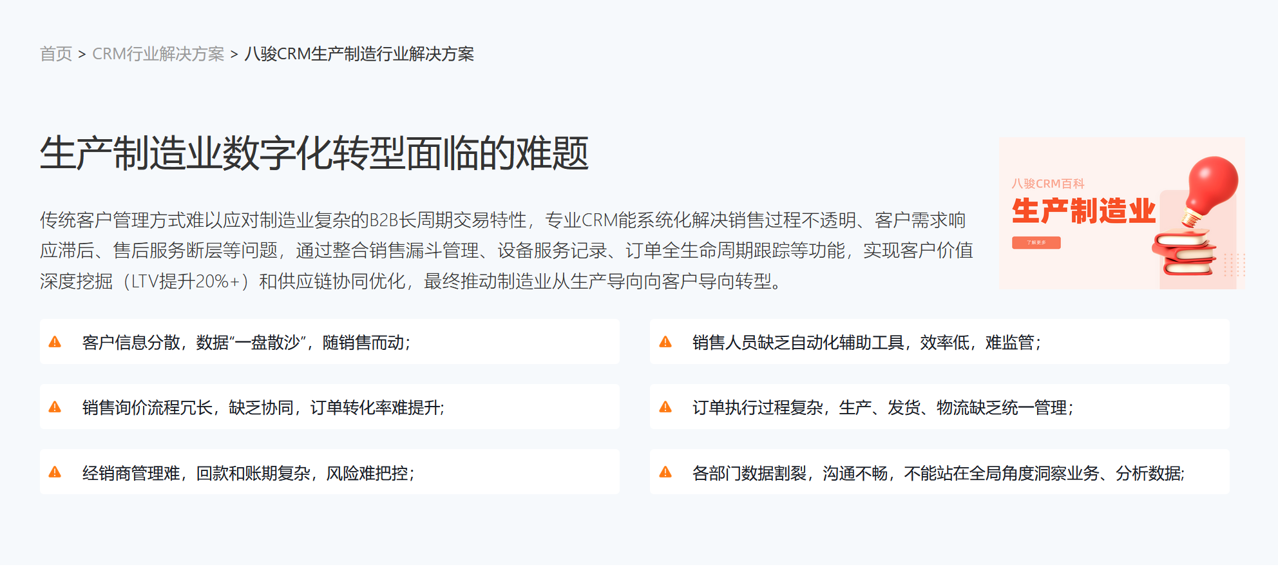The height and width of the screenshot is (567, 1278).
Task: Go to 首页 via the breadcrumb
Action: pos(56,54)
